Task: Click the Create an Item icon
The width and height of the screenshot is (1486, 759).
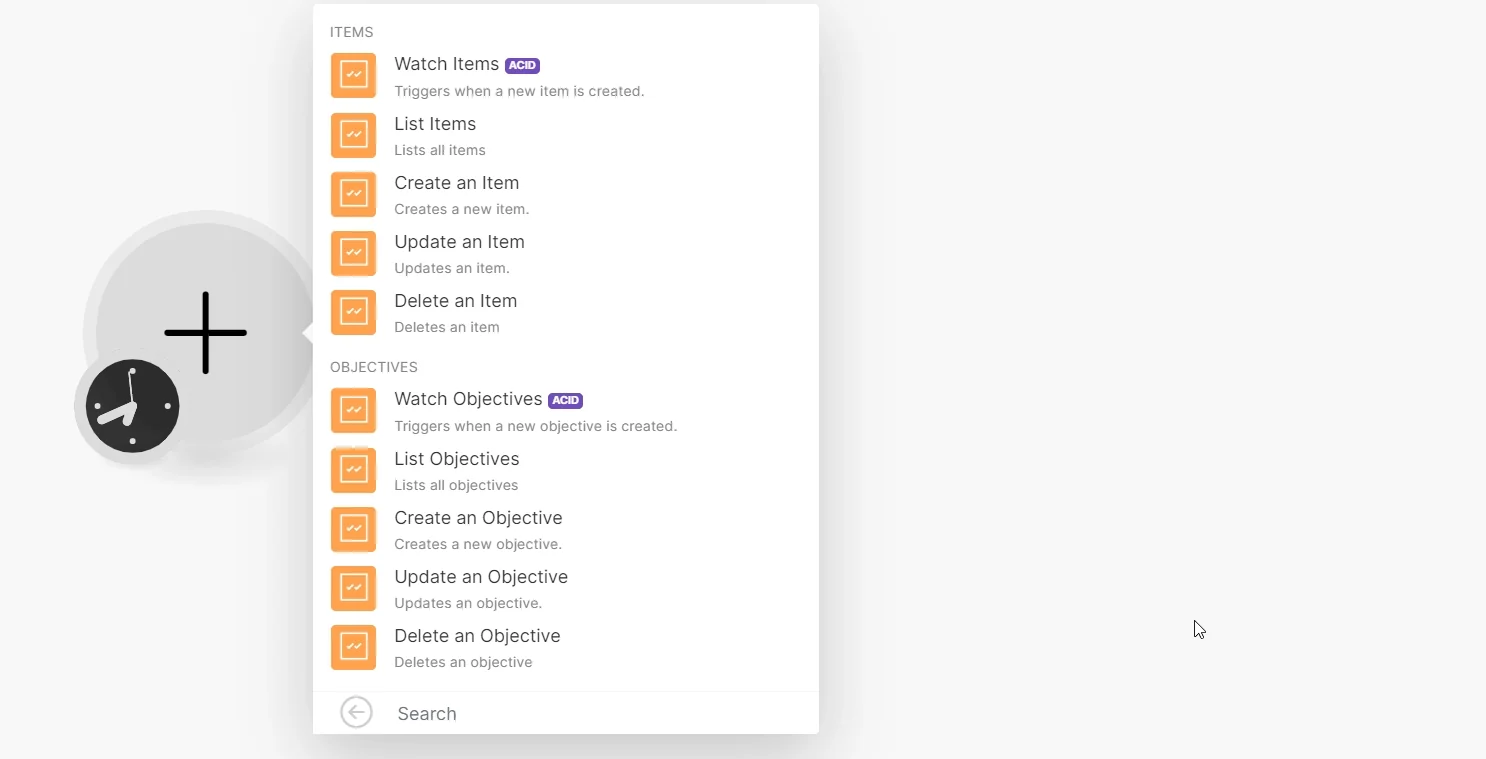Action: [x=354, y=195]
